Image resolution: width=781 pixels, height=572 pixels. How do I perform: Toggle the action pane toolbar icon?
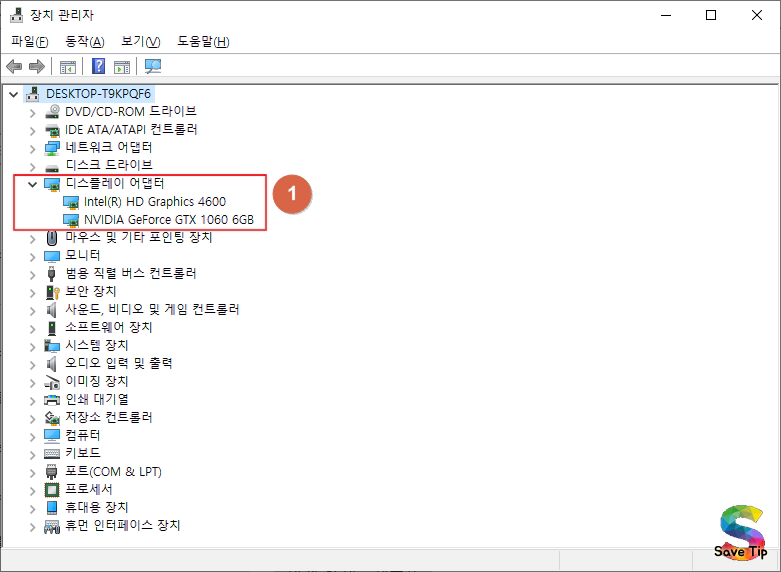pyautogui.click(x=122, y=66)
